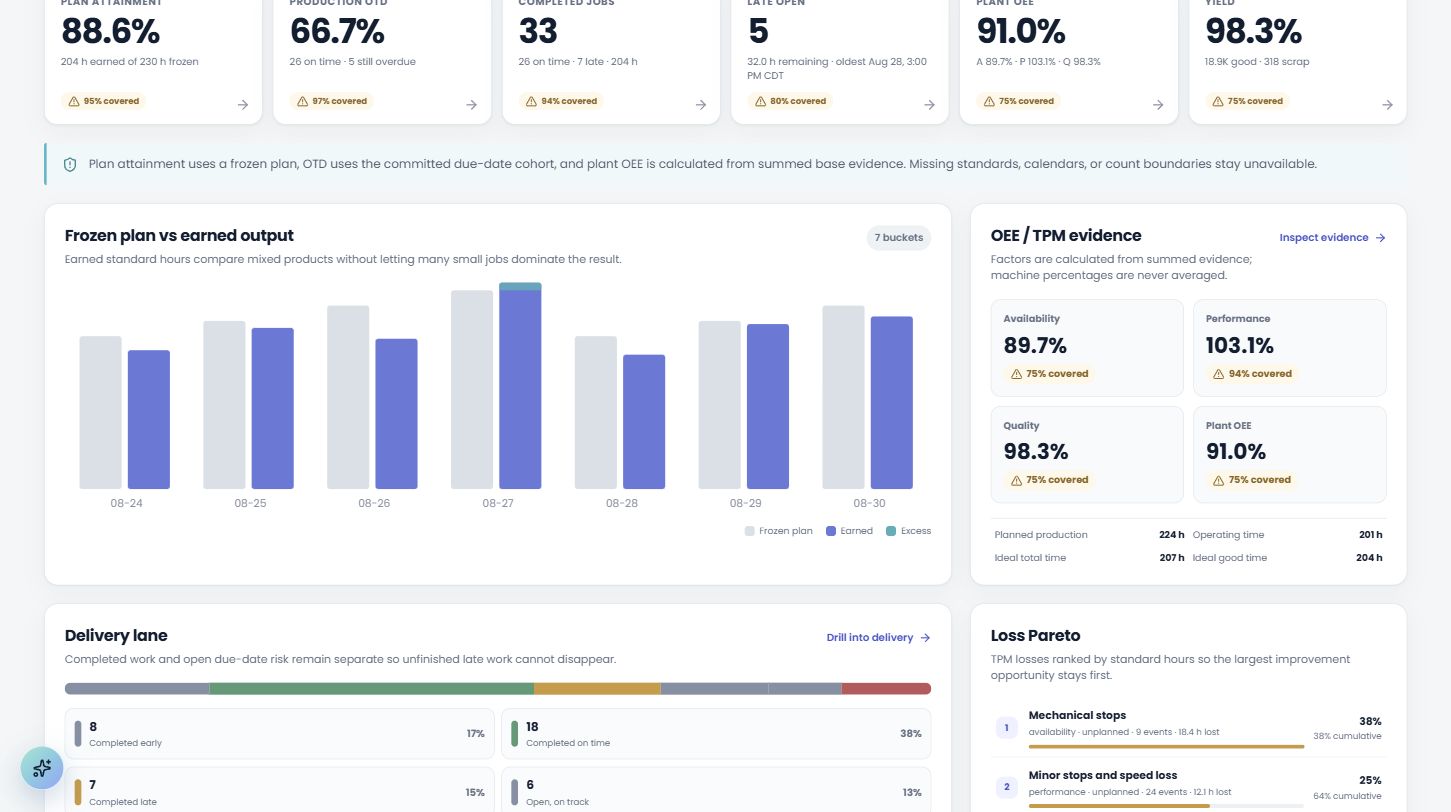
Task: Toggle the Frozen plan legend entry
Action: point(779,531)
